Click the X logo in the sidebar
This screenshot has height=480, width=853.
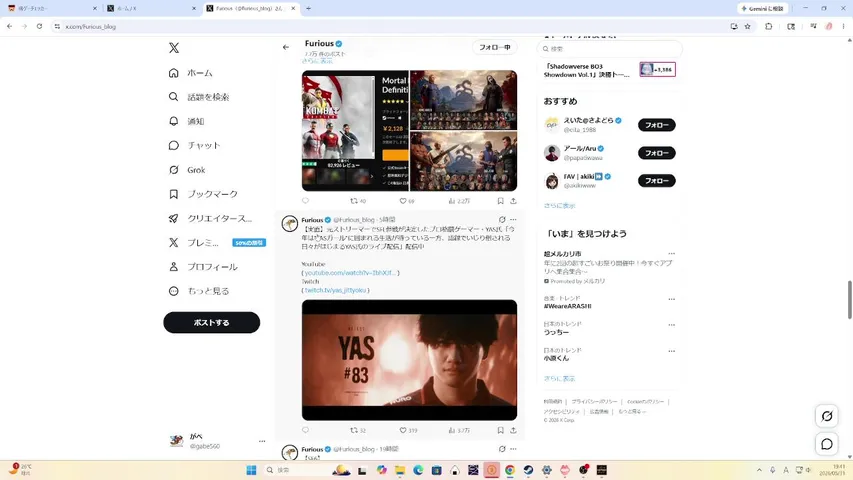(x=174, y=48)
